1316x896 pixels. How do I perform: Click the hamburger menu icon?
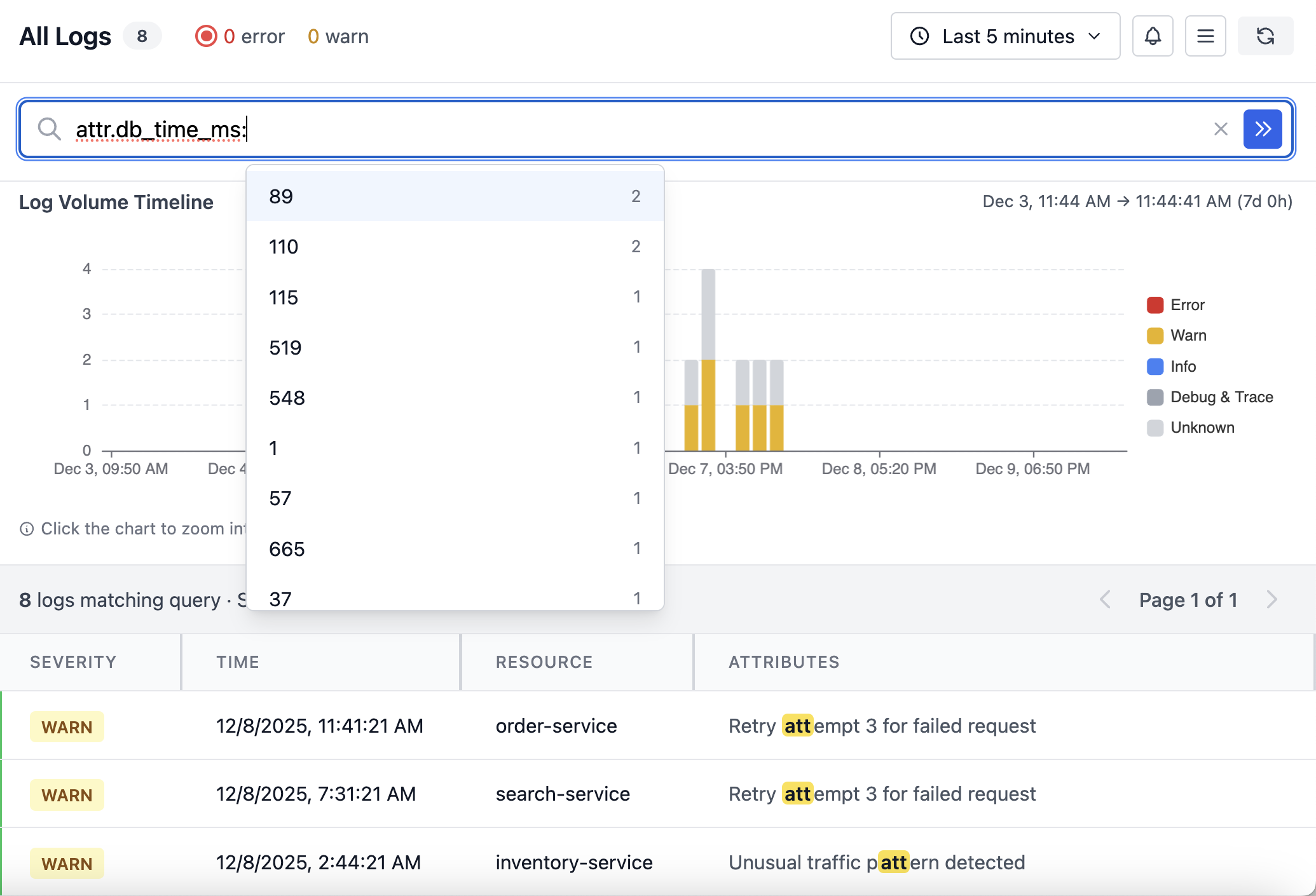click(1205, 36)
